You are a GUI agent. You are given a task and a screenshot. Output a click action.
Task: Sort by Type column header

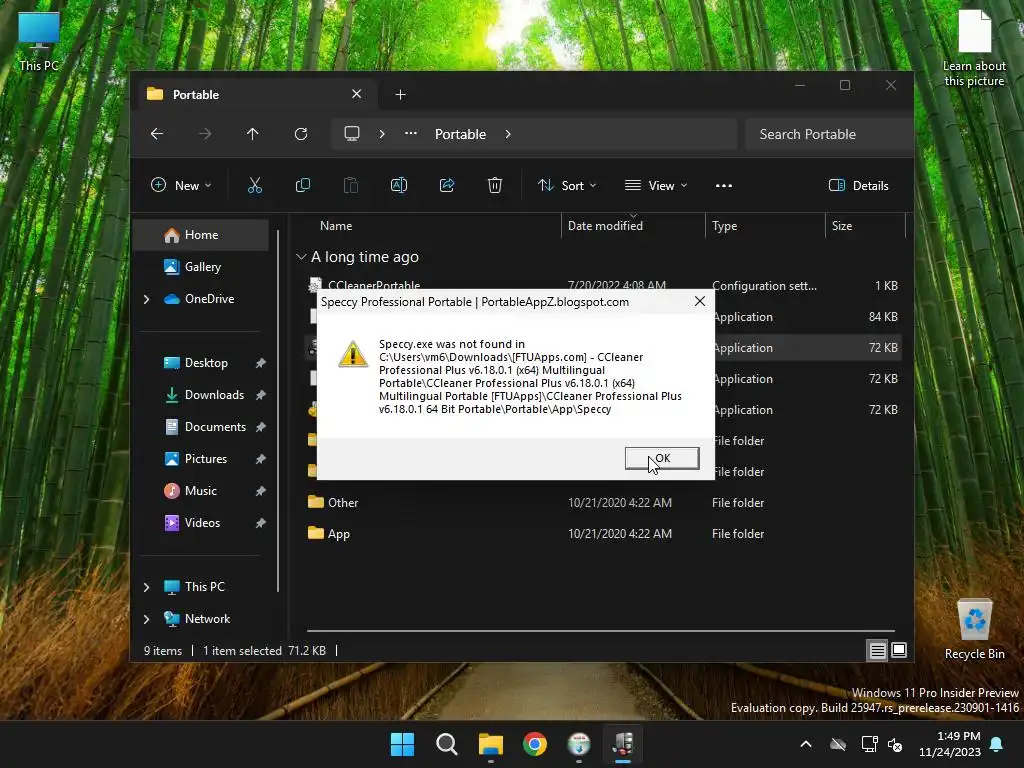click(724, 225)
